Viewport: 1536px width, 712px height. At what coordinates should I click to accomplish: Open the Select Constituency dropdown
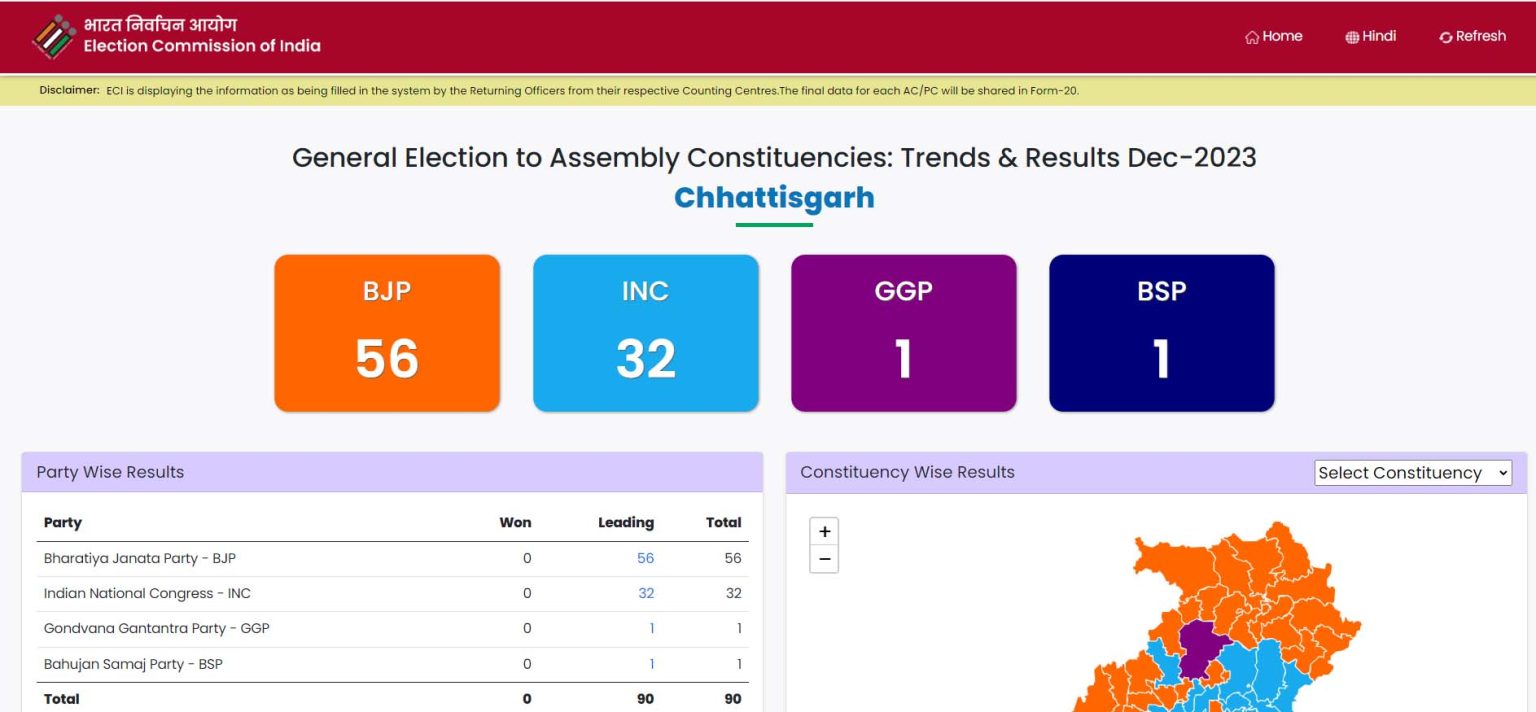[1413, 473]
